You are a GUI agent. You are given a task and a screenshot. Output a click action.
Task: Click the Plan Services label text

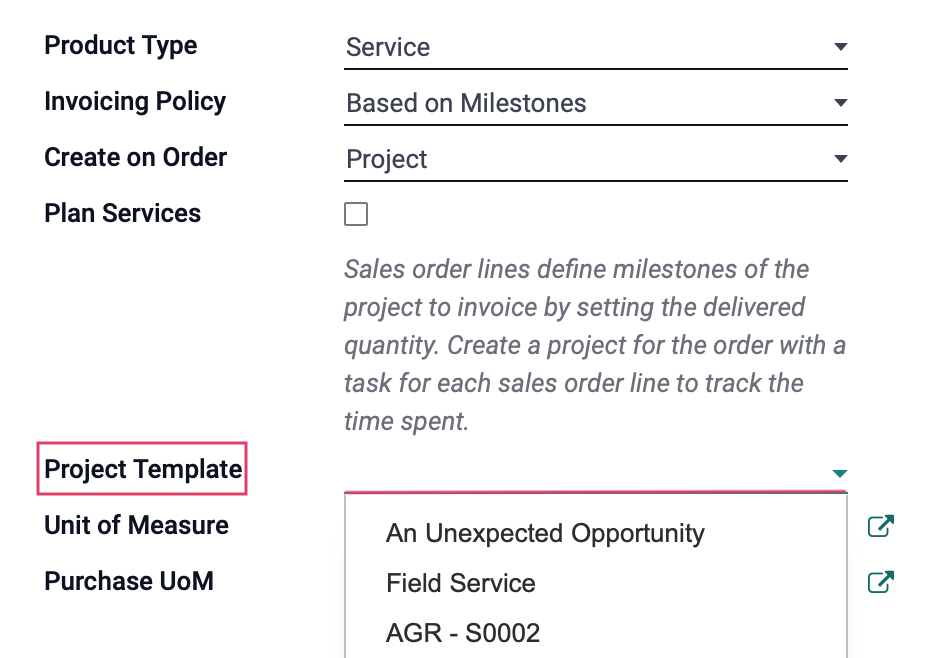click(x=122, y=213)
